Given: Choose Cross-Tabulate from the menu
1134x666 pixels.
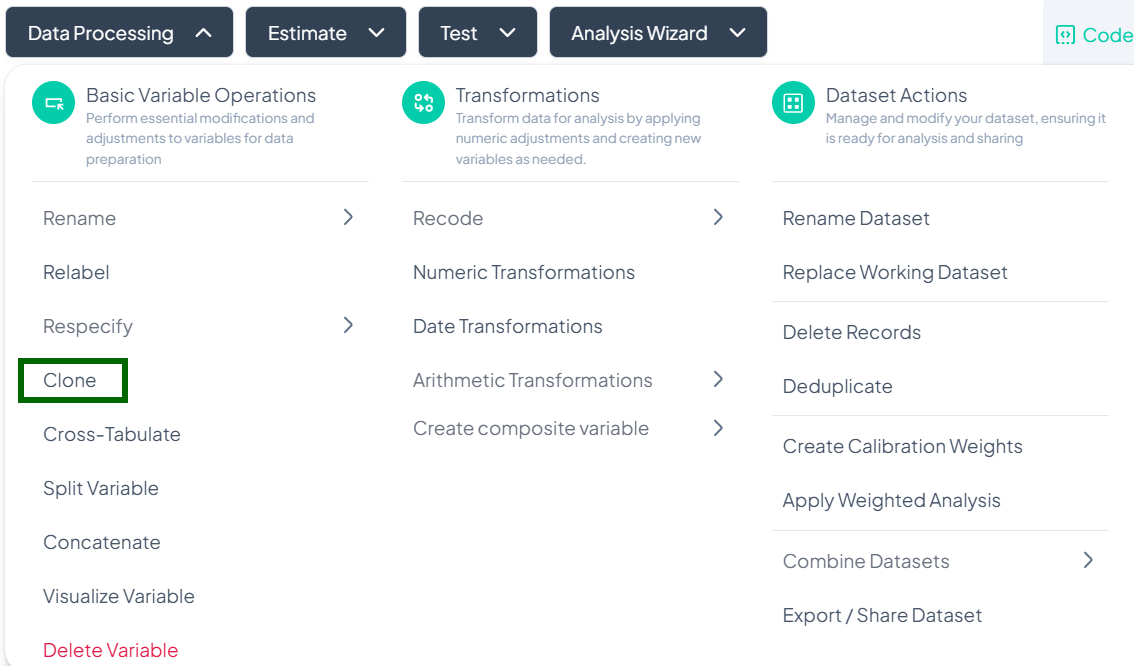Looking at the screenshot, I should point(112,434).
